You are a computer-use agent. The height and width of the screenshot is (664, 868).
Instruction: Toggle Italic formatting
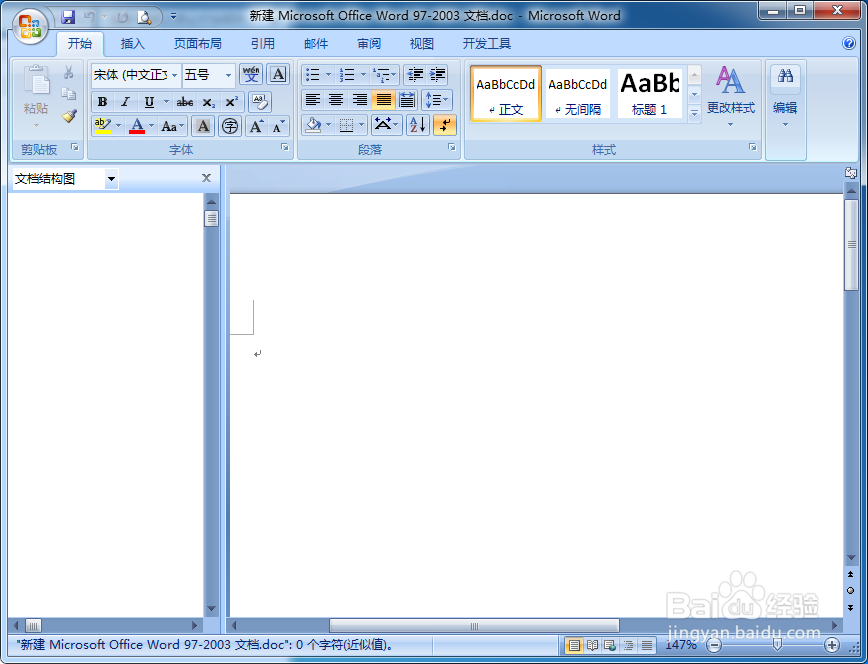[x=126, y=102]
